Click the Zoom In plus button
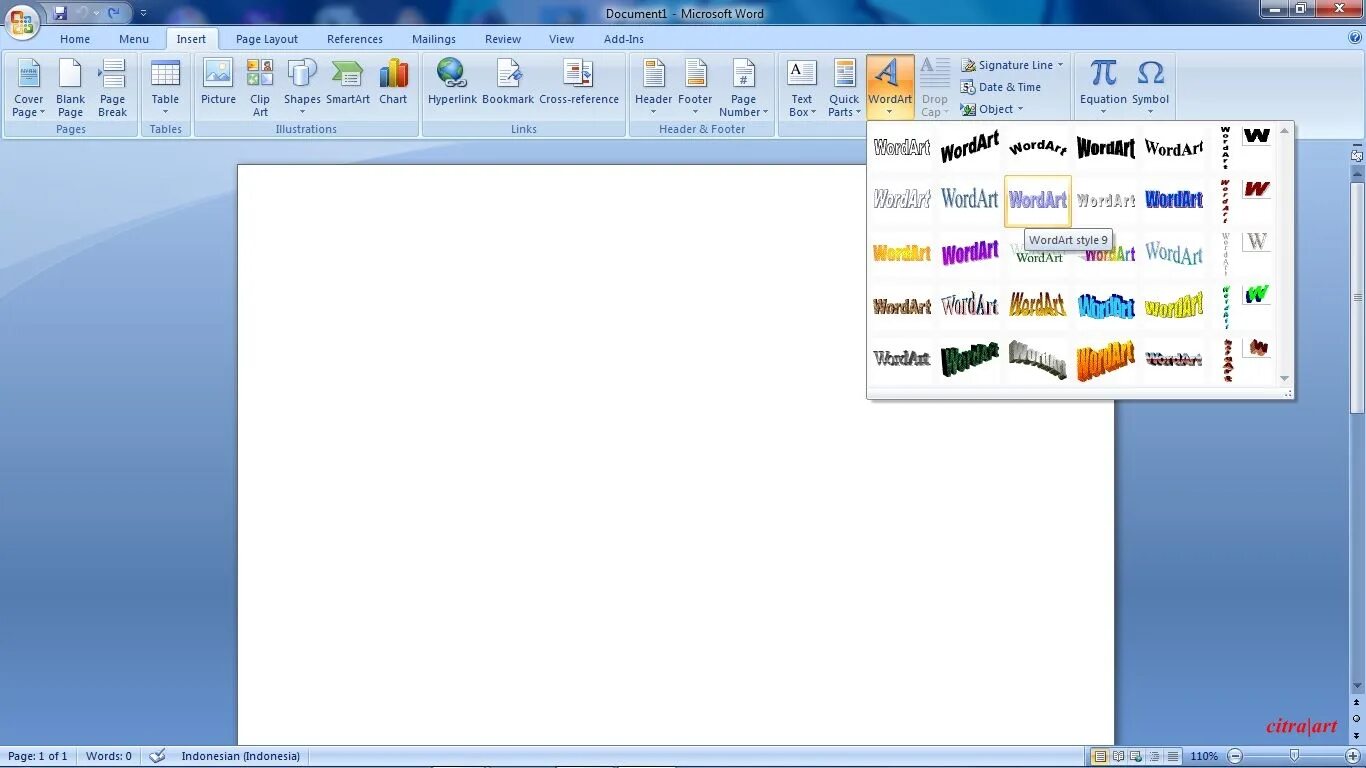This screenshot has width=1366, height=768. click(x=1353, y=757)
